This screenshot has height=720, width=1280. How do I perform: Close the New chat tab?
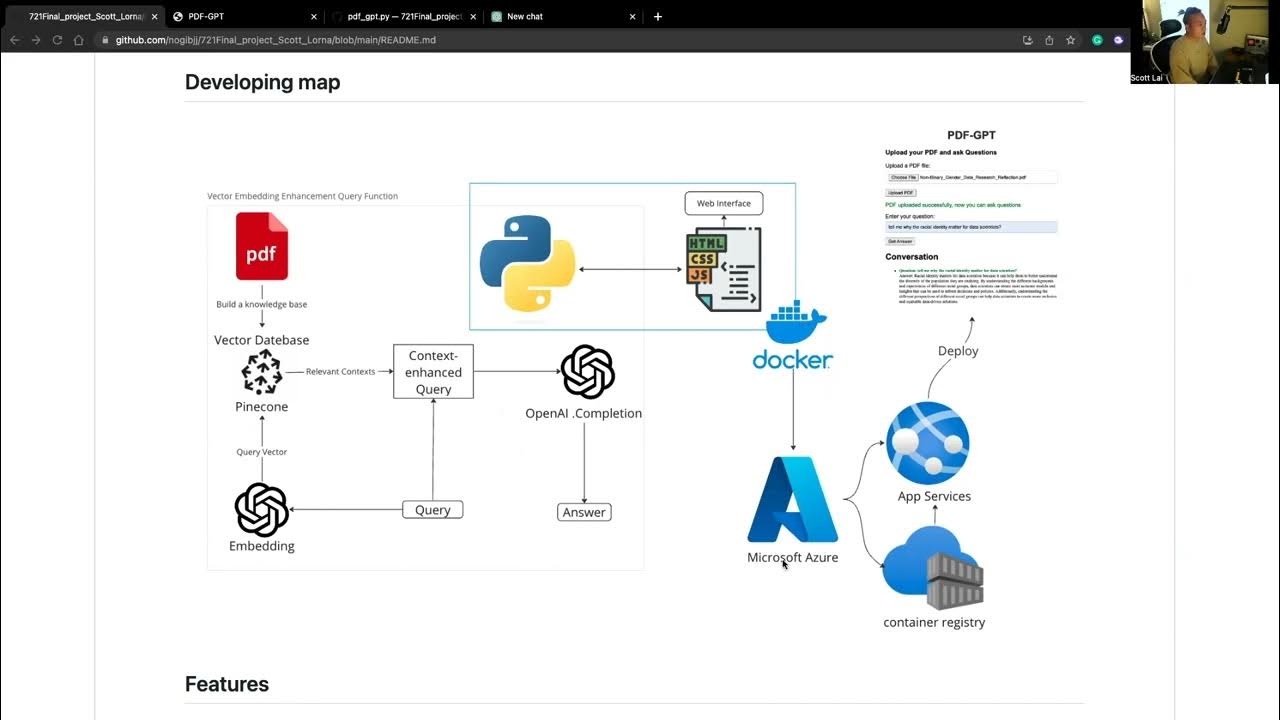pos(633,17)
